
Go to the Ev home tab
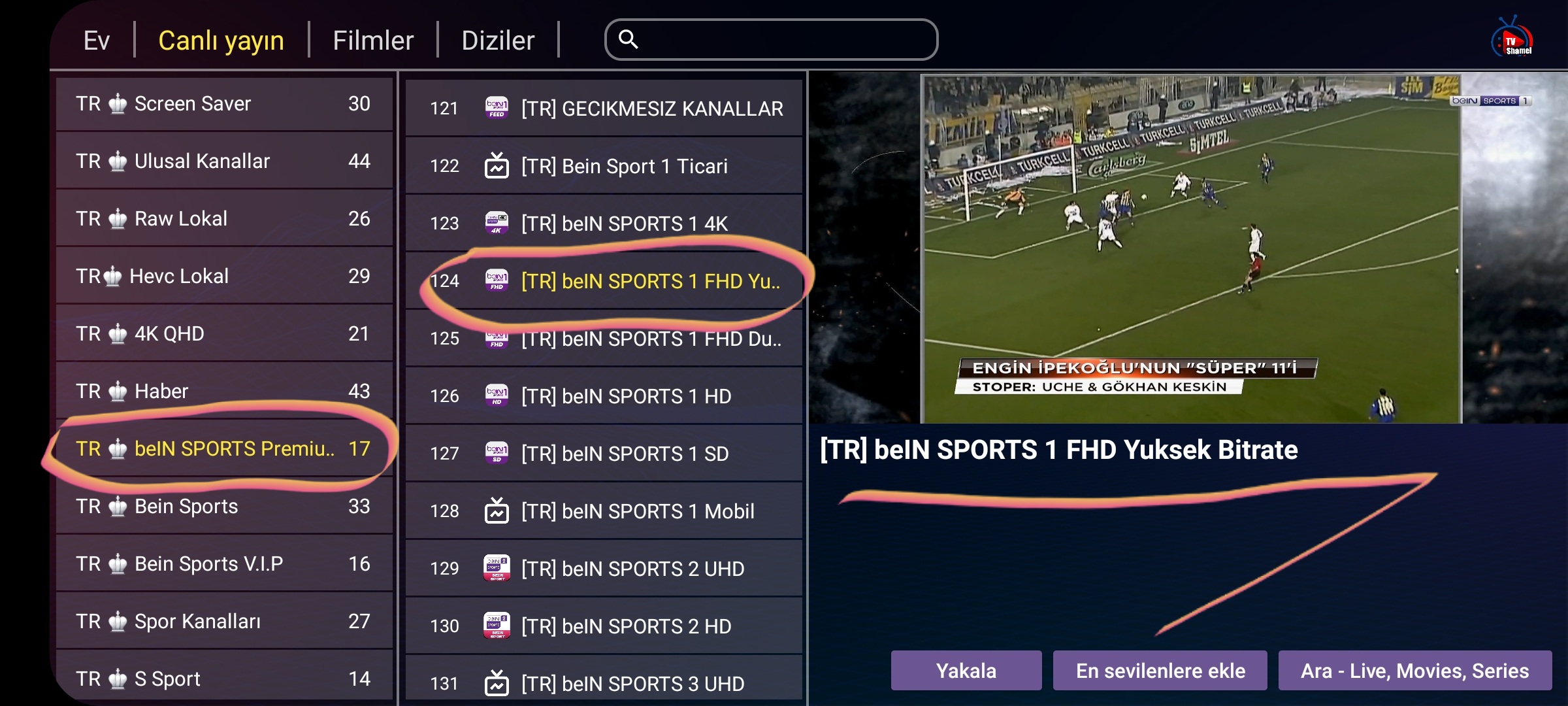point(96,41)
